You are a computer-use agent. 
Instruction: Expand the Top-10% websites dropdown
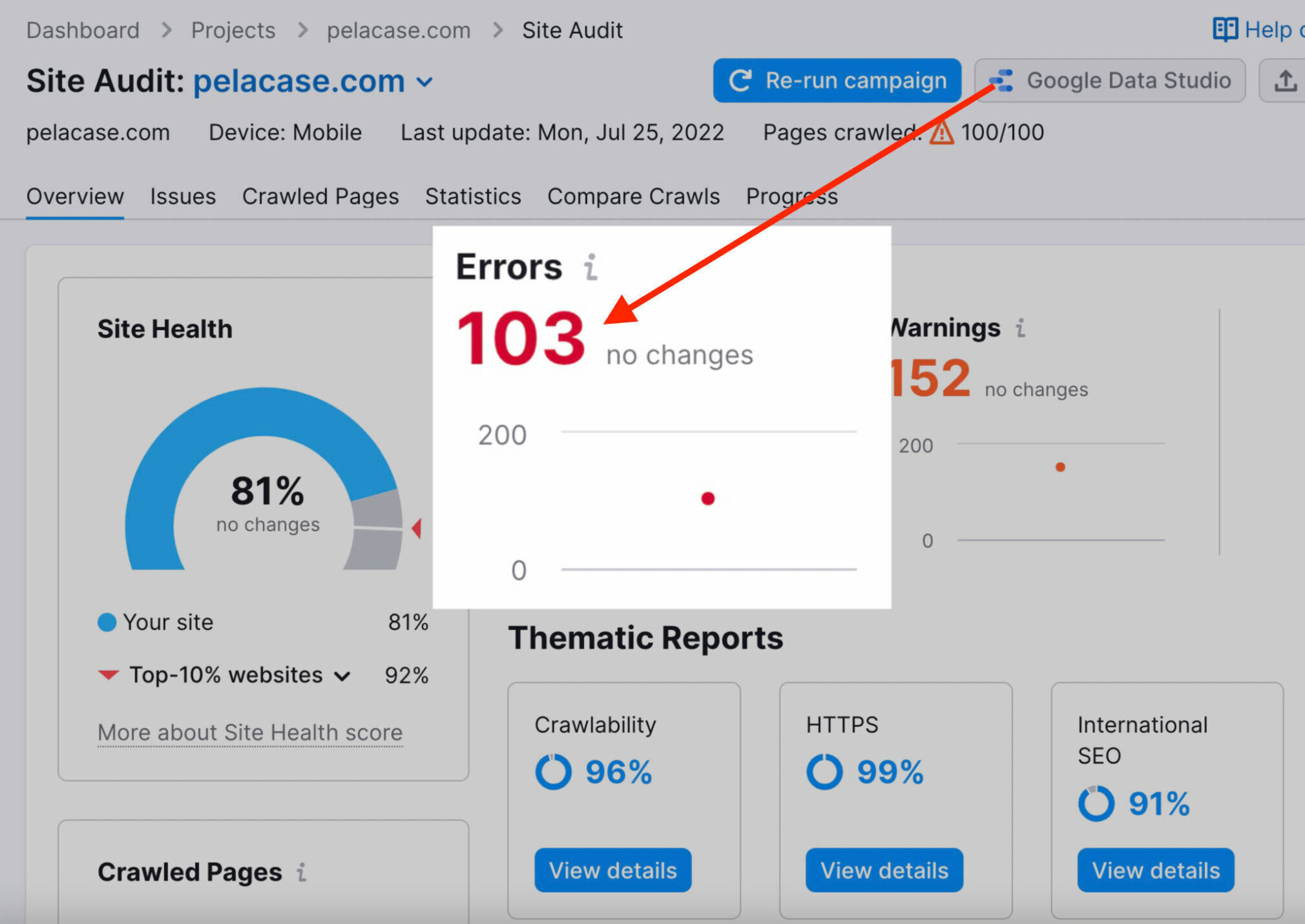pos(342,677)
